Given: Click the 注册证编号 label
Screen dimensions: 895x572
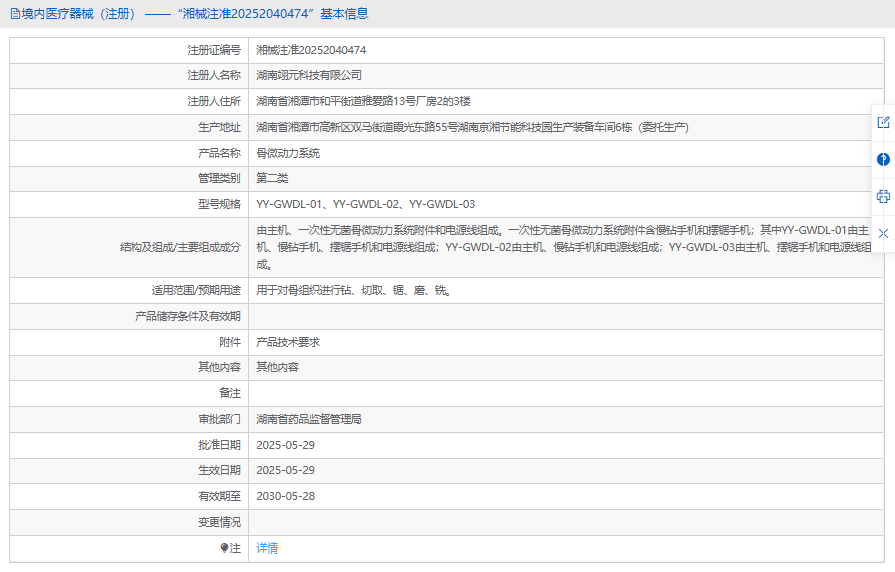Looking at the screenshot, I should [x=214, y=50].
